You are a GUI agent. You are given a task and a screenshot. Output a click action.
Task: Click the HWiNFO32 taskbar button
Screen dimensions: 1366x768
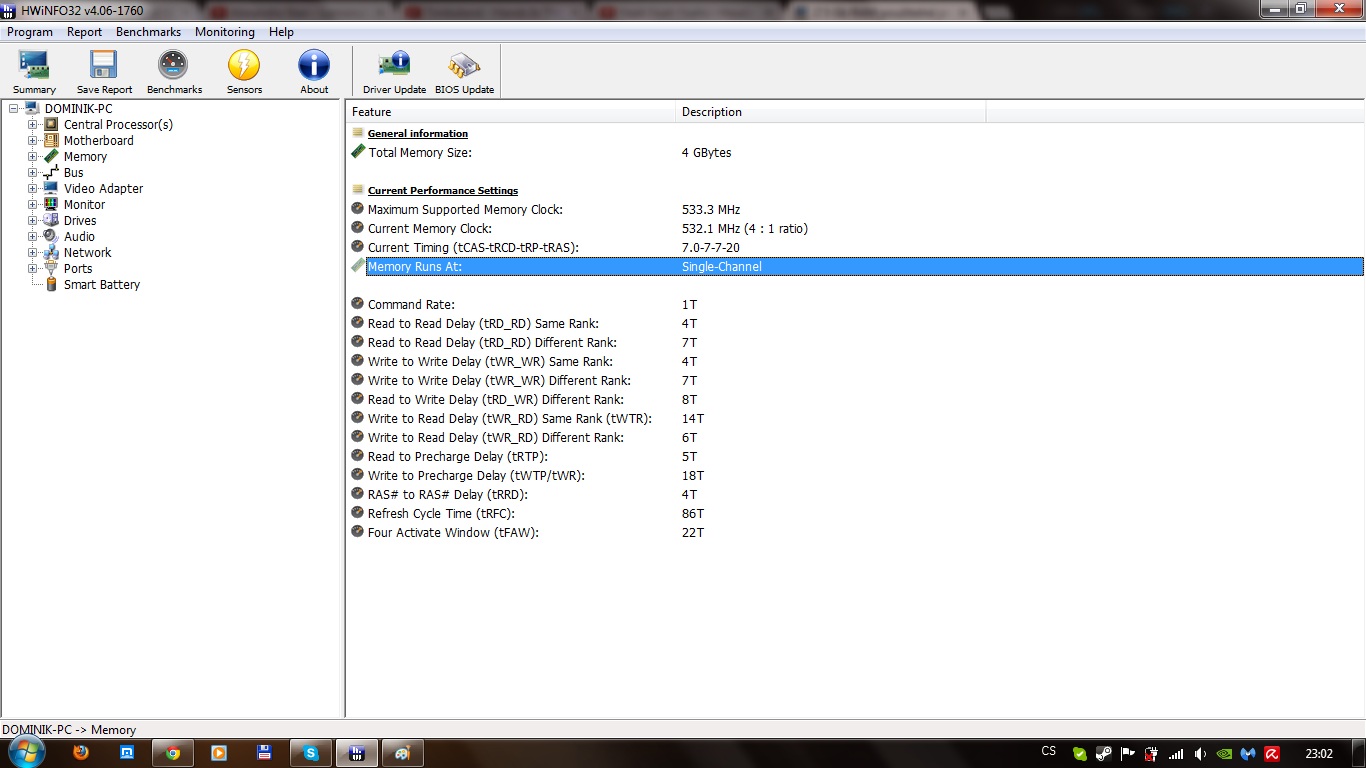point(357,753)
